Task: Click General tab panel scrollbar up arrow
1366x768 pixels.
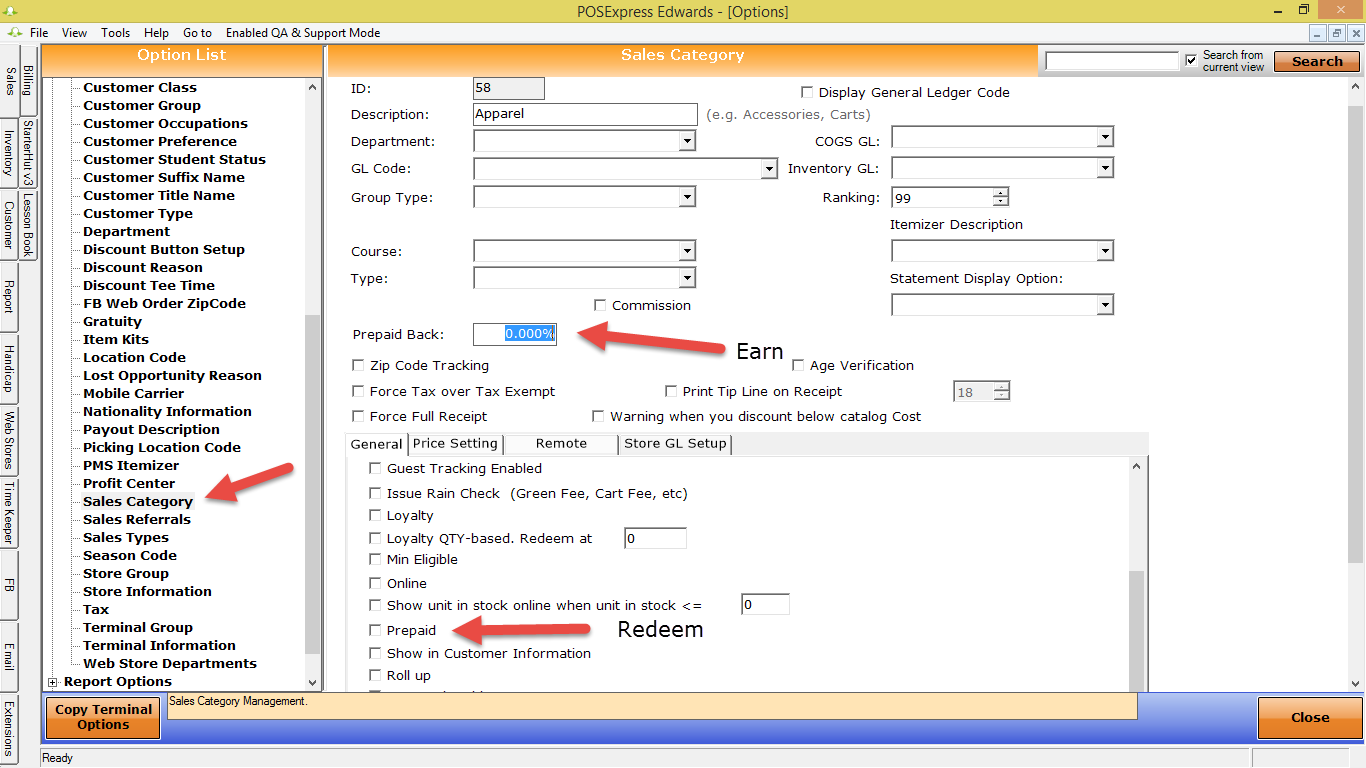Action: (1136, 466)
